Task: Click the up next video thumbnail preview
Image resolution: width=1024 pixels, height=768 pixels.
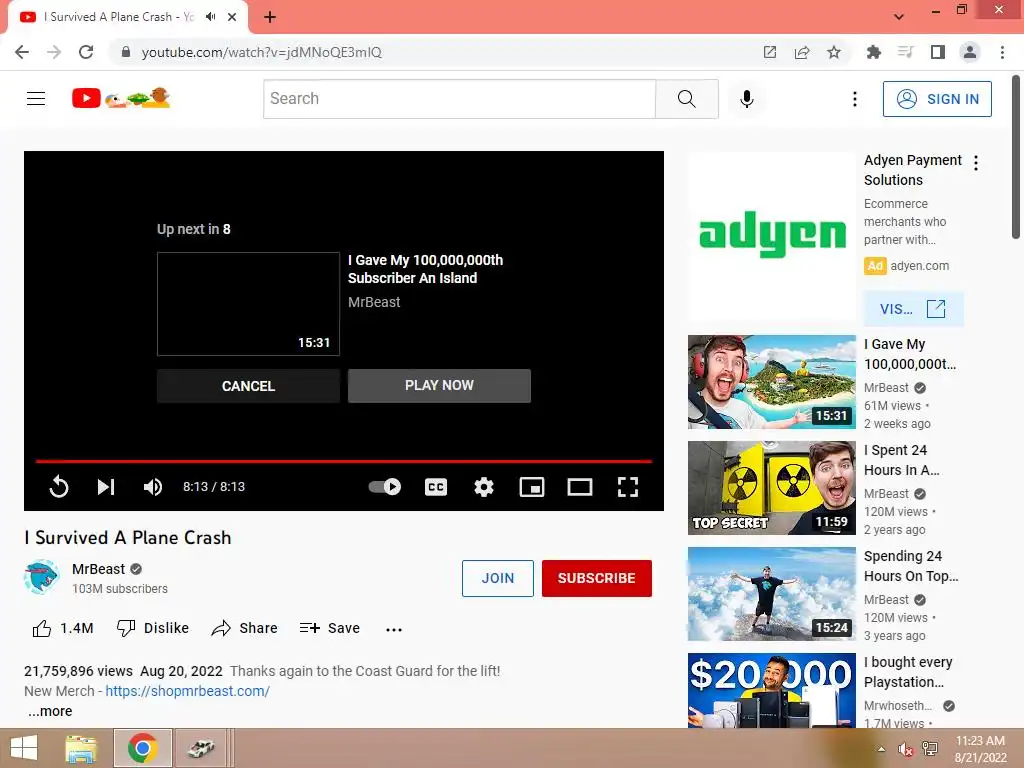Action: point(248,304)
